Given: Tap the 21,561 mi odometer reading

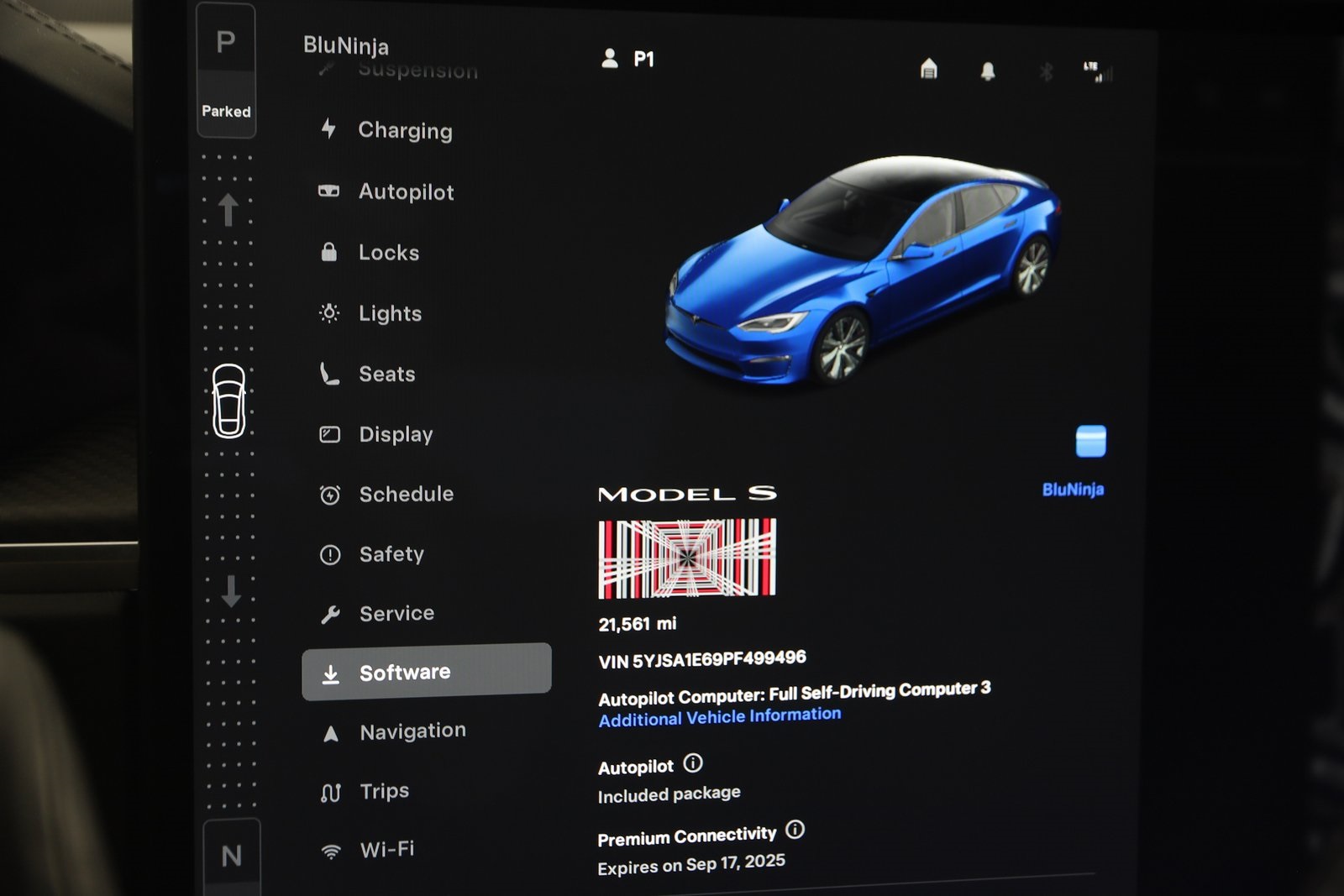Looking at the screenshot, I should tap(638, 624).
